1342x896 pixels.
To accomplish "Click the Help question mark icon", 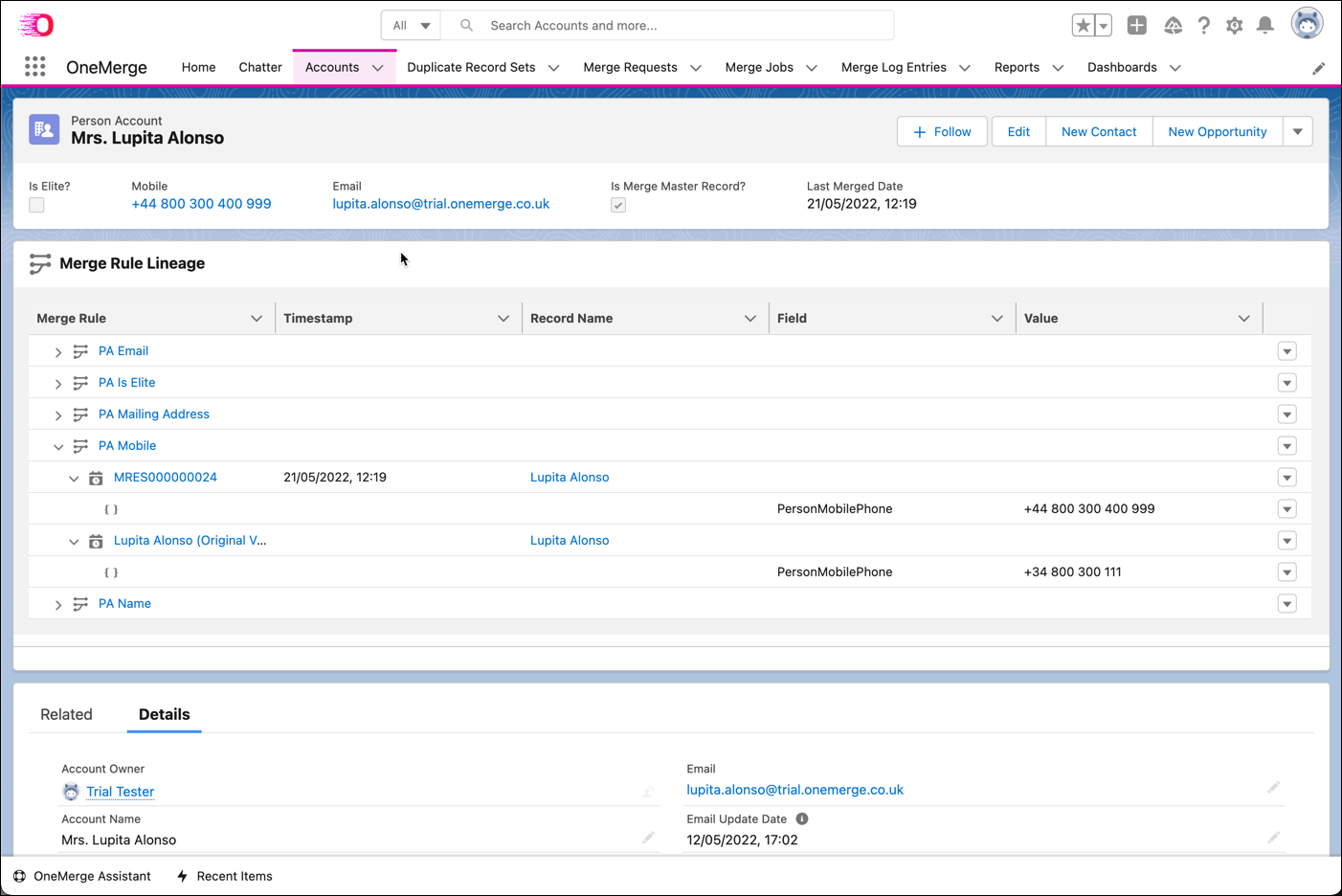I will coord(1204,25).
